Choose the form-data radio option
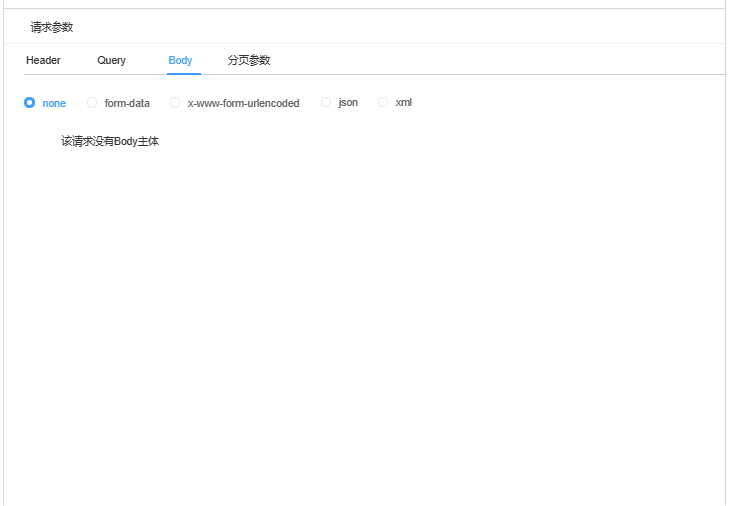730x506 pixels. [x=92, y=102]
